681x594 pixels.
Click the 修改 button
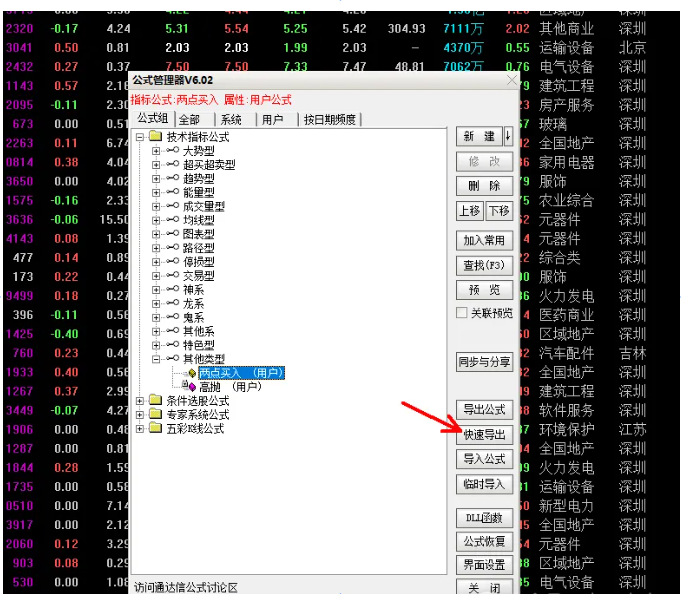[484, 162]
